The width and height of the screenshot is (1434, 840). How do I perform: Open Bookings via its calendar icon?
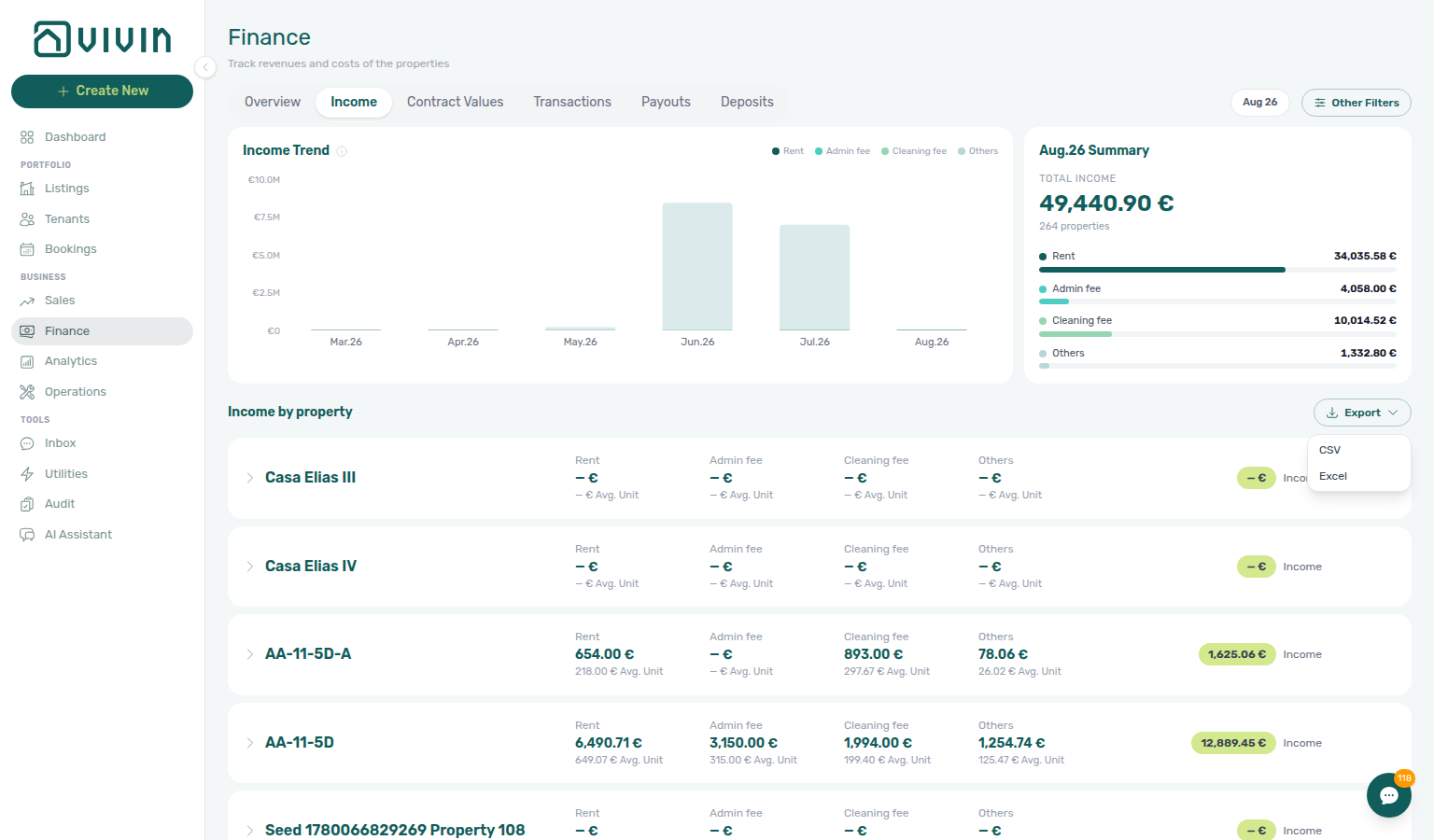27,249
